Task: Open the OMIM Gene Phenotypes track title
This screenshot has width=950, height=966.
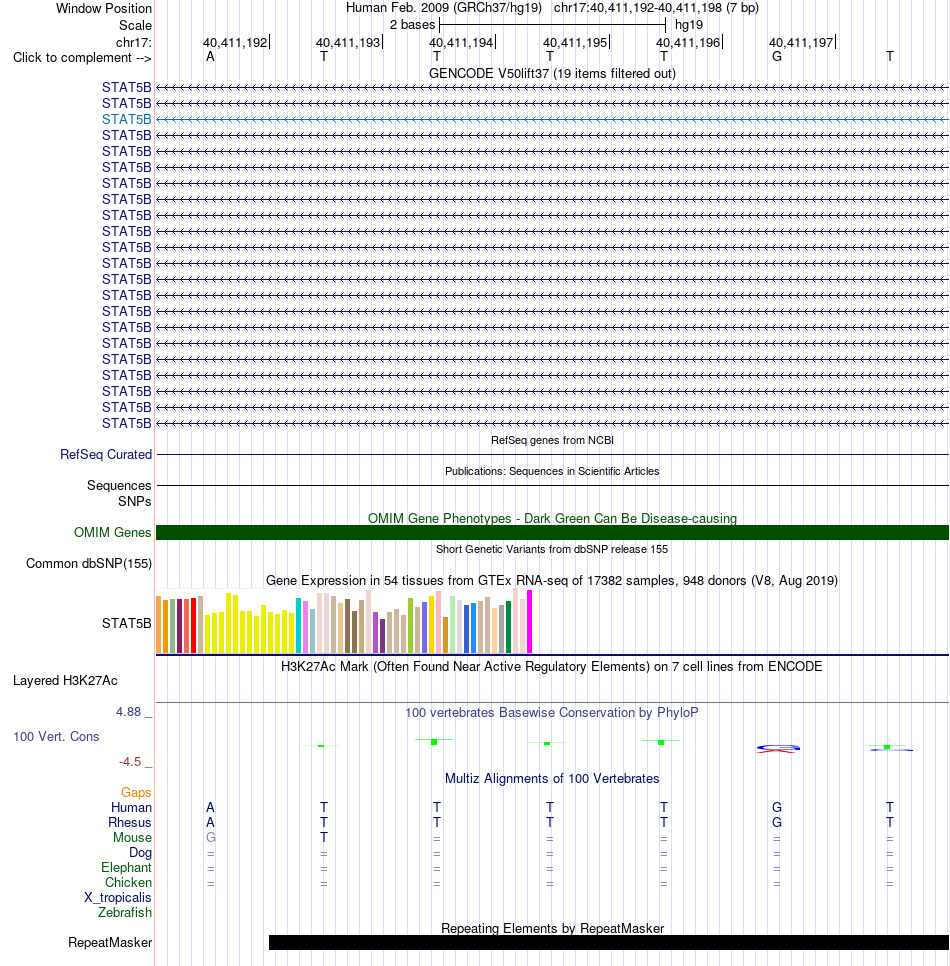Action: [552, 518]
